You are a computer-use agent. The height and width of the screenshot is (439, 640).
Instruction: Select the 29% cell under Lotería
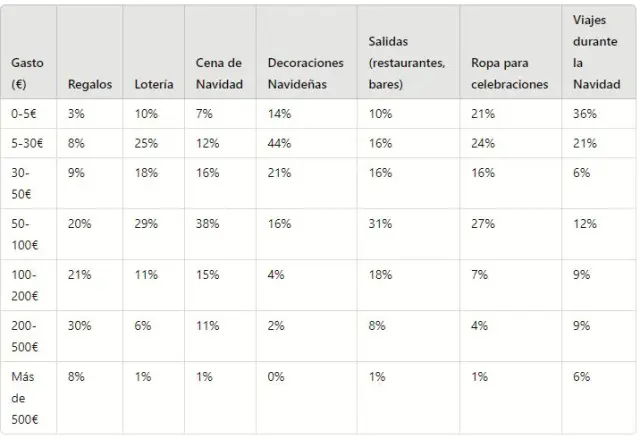tap(146, 223)
